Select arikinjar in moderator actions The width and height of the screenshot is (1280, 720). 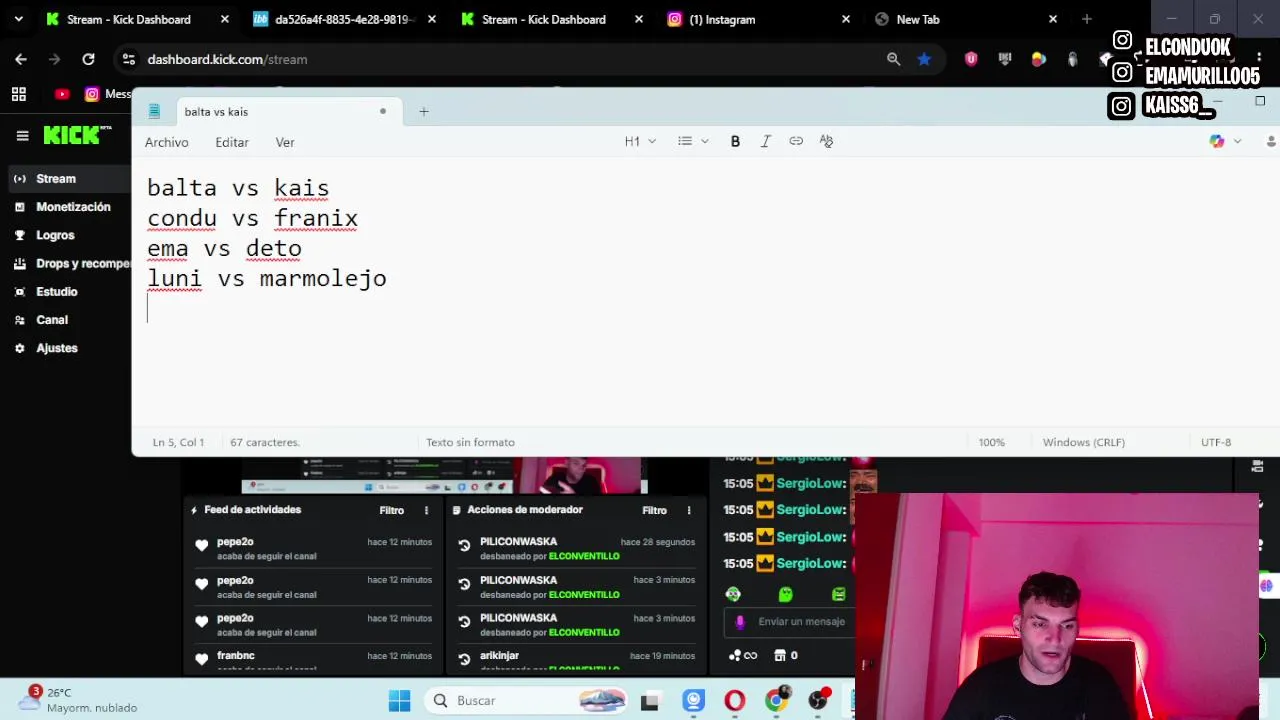(x=499, y=656)
